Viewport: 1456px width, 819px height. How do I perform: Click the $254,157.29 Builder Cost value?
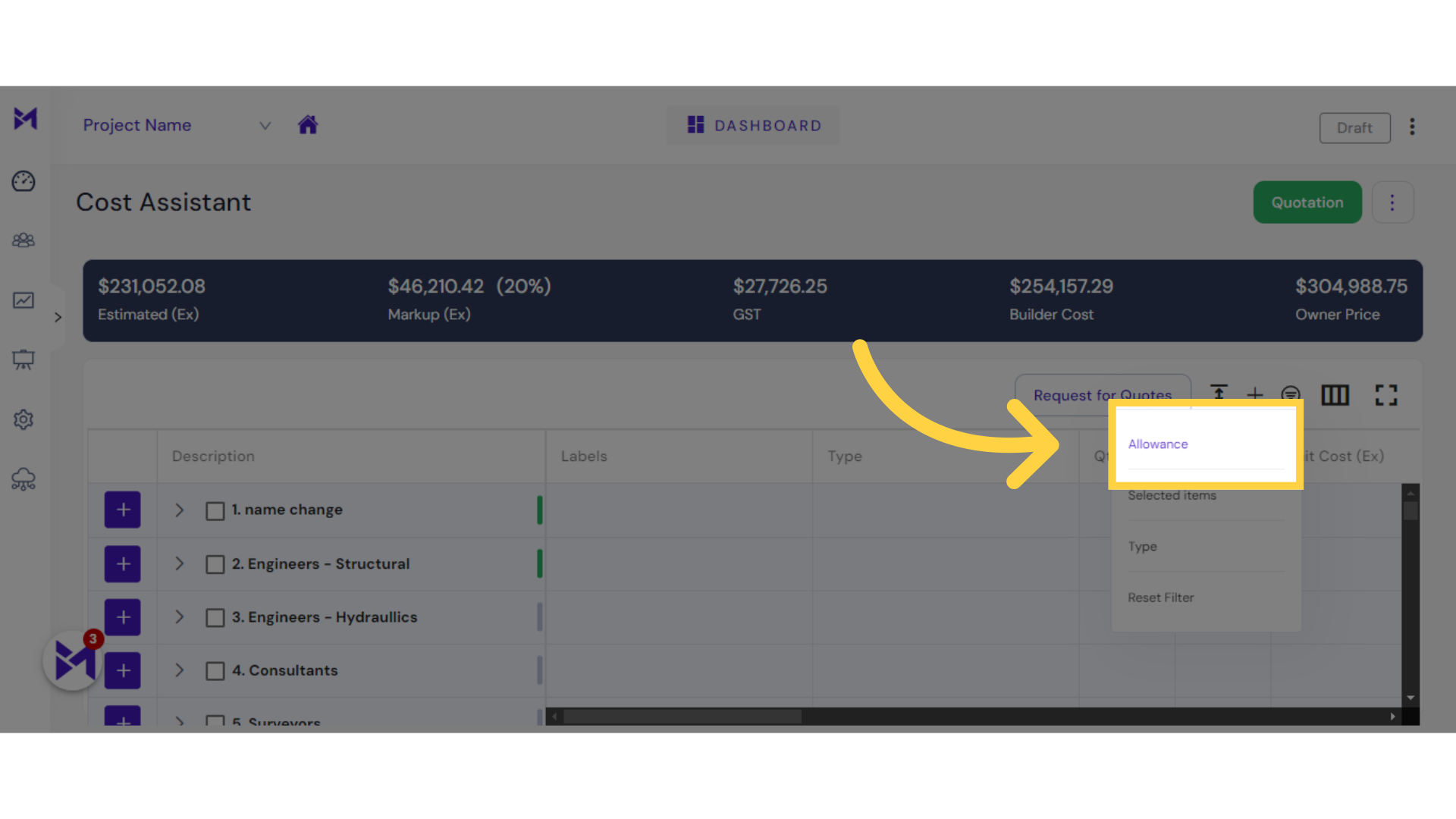tap(1061, 287)
